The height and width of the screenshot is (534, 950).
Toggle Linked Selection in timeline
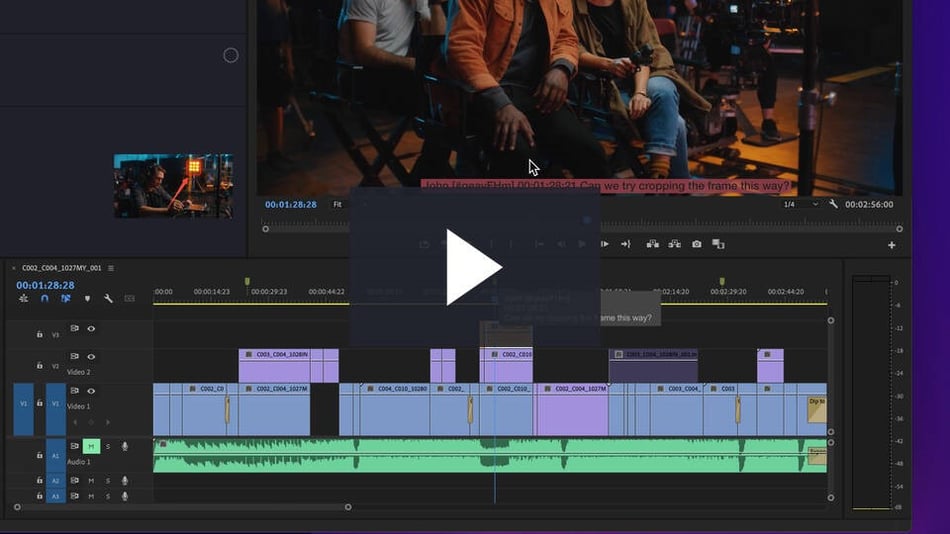pos(66,299)
